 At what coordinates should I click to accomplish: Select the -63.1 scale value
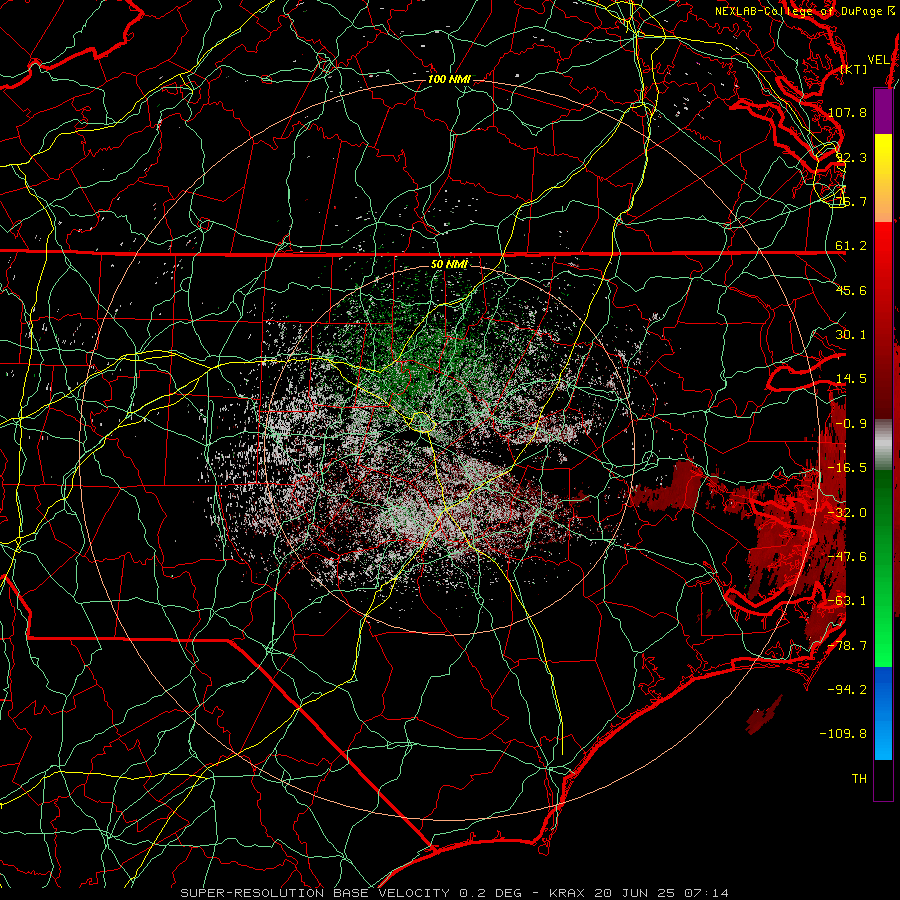click(x=847, y=600)
